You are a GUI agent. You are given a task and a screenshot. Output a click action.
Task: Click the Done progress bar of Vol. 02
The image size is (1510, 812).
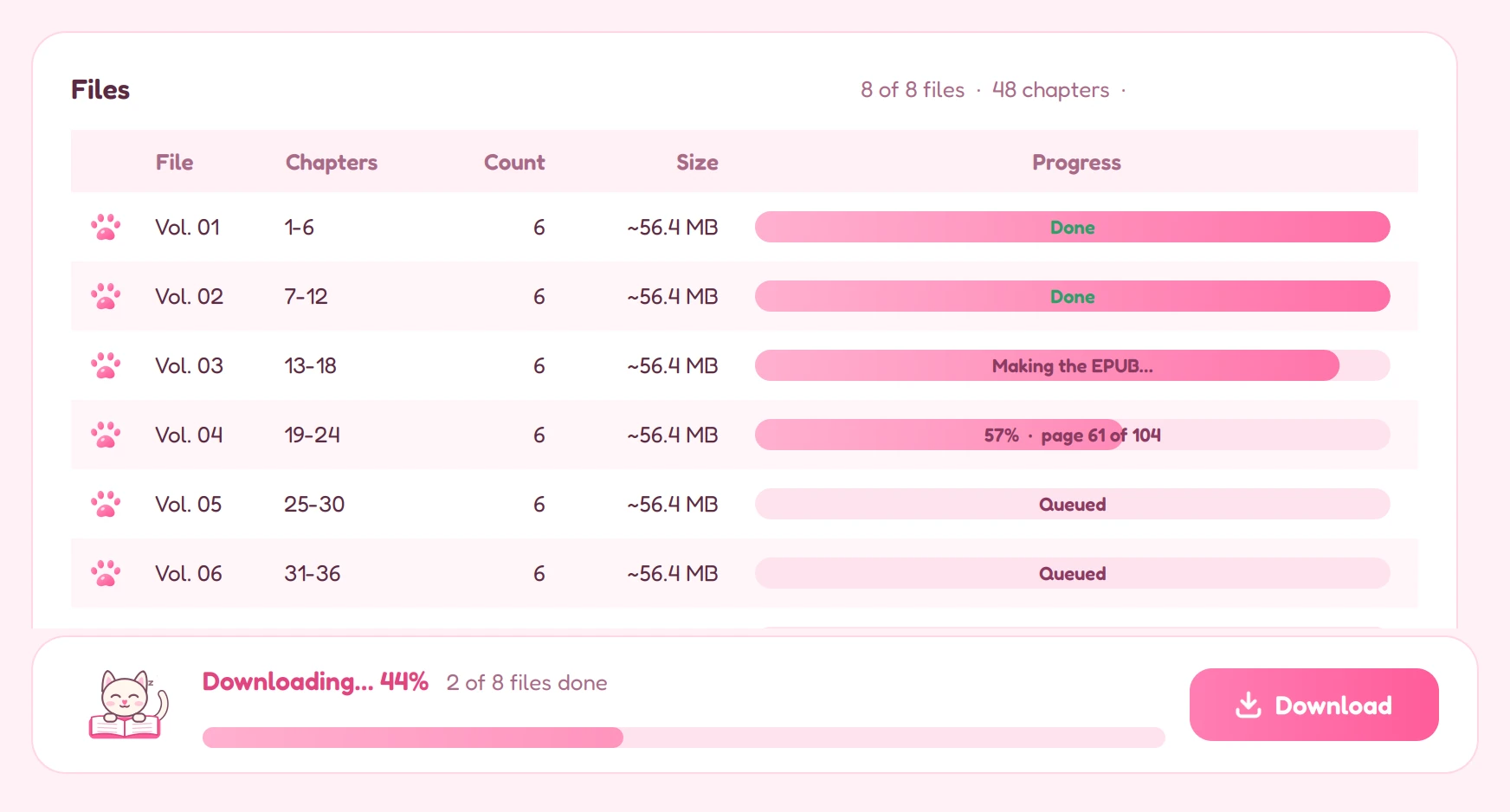[x=1072, y=296]
